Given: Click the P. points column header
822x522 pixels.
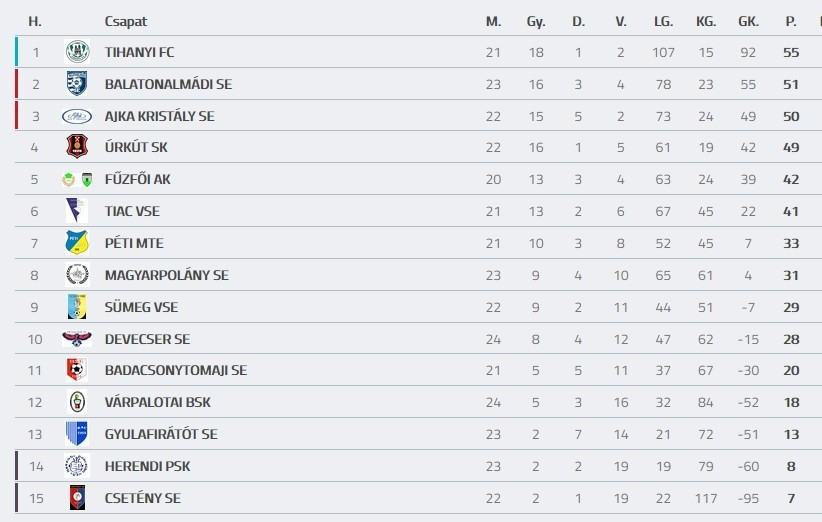Looking at the screenshot, I should pos(791,21).
